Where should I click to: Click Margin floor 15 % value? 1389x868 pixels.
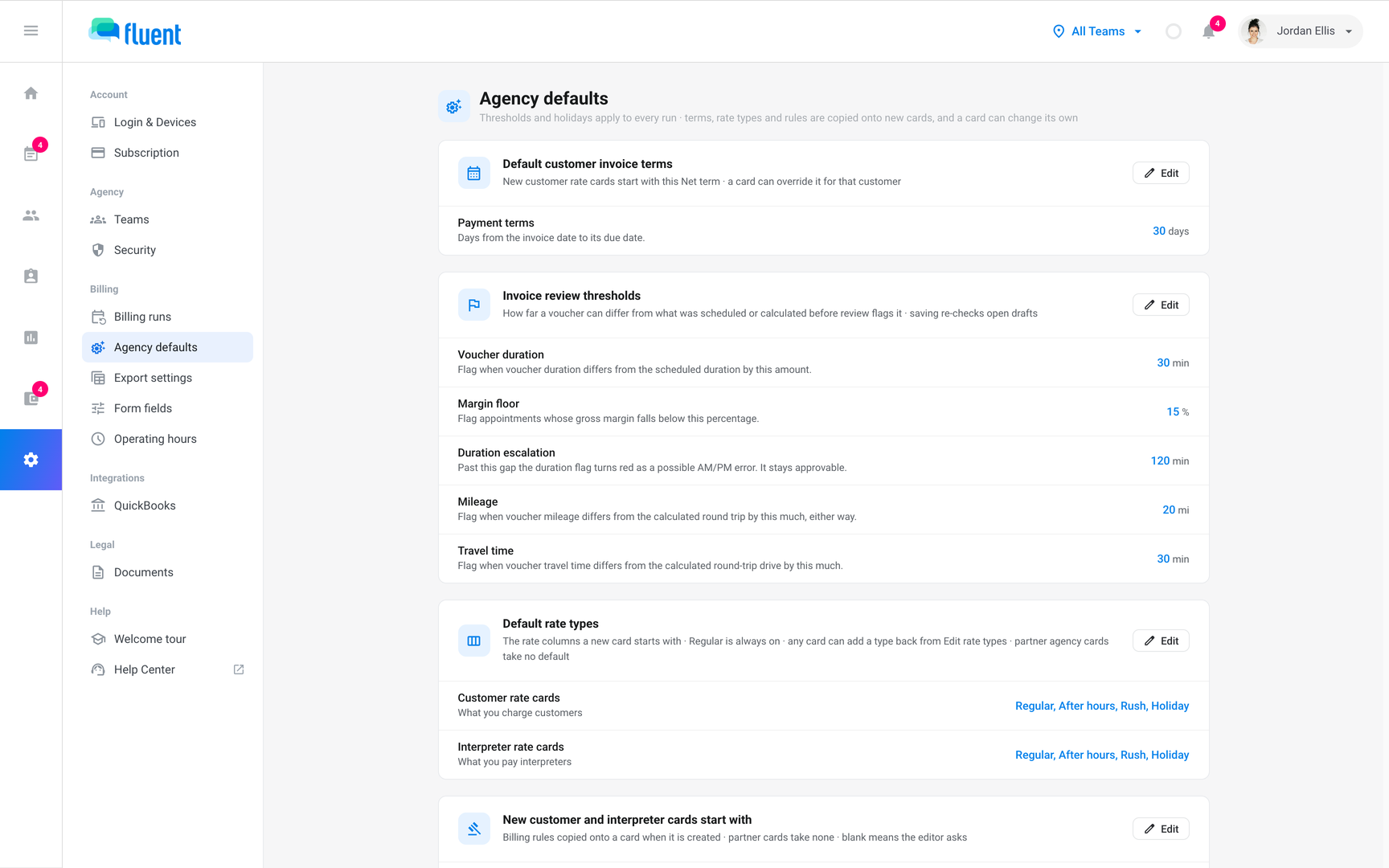tap(1178, 411)
